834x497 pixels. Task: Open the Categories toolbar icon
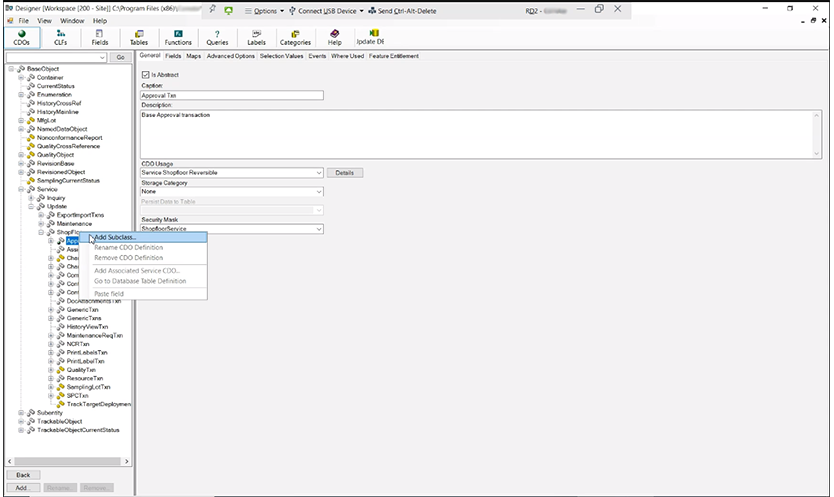click(295, 37)
